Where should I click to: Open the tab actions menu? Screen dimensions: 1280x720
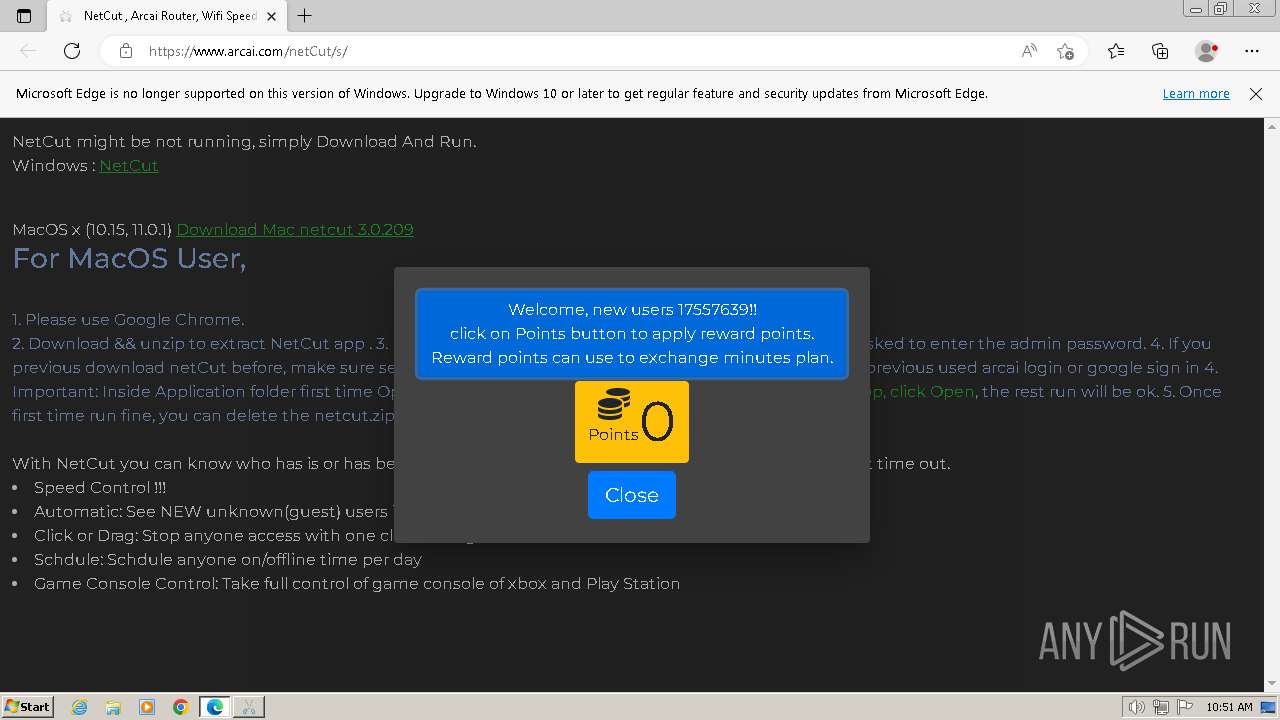(24, 16)
